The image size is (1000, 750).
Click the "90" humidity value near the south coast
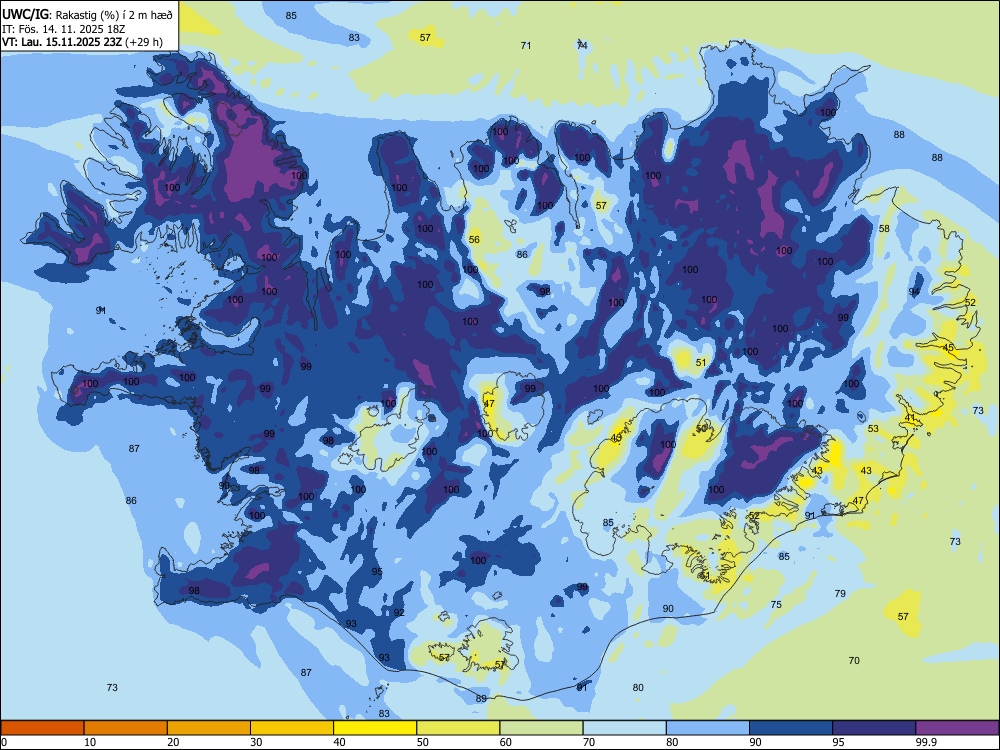coord(668,608)
